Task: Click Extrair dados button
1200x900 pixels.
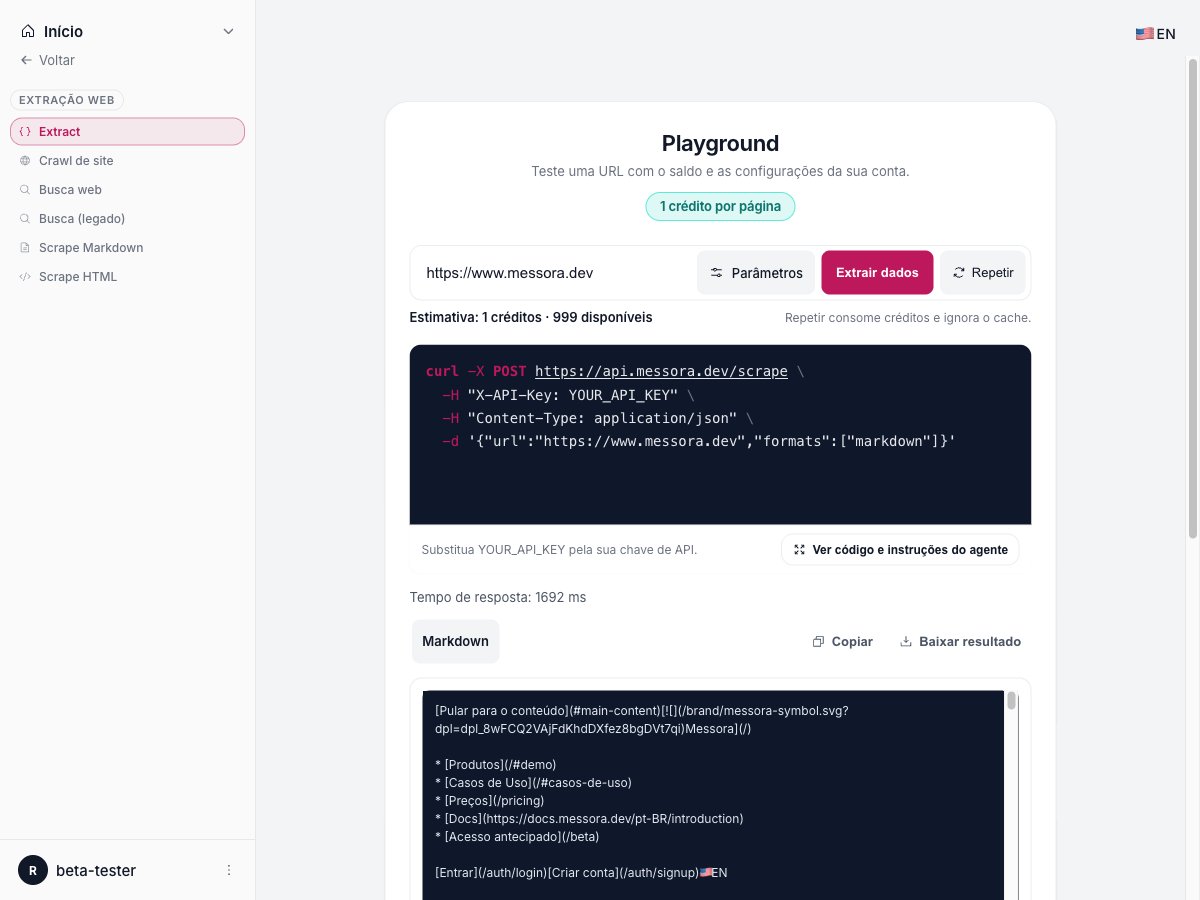Action: point(877,272)
